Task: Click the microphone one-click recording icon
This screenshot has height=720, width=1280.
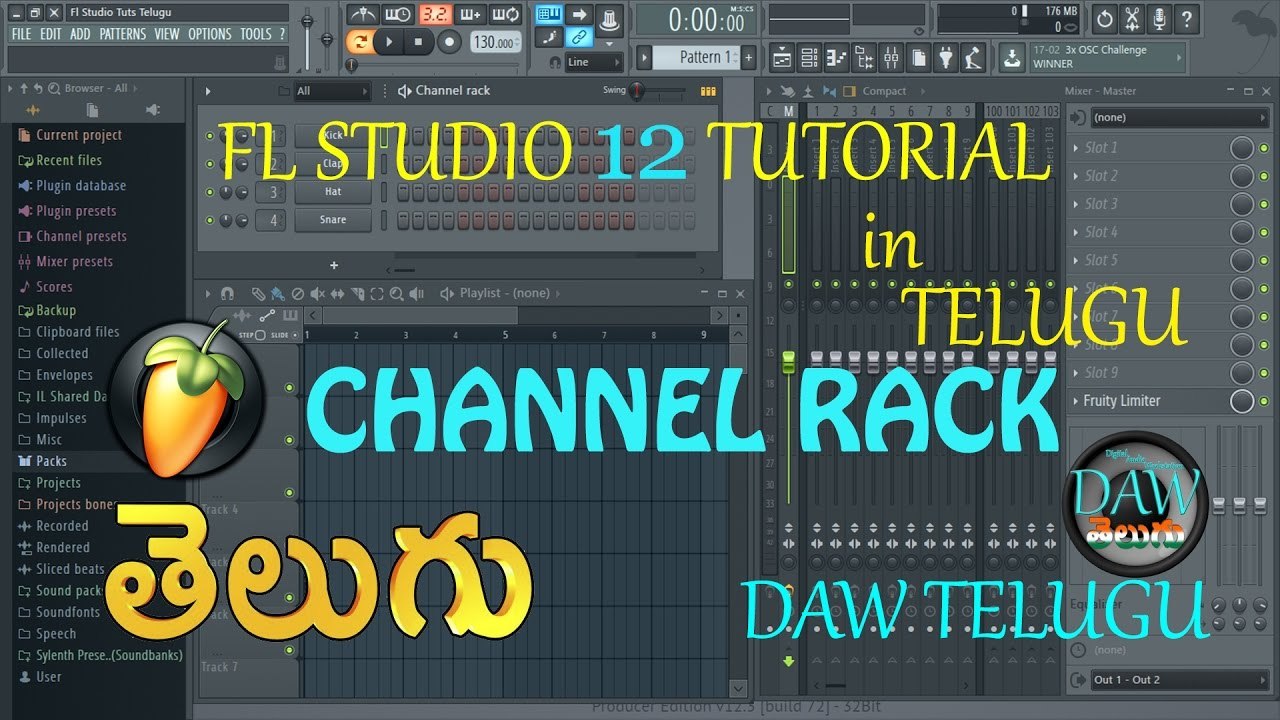Action: click(x=1159, y=18)
